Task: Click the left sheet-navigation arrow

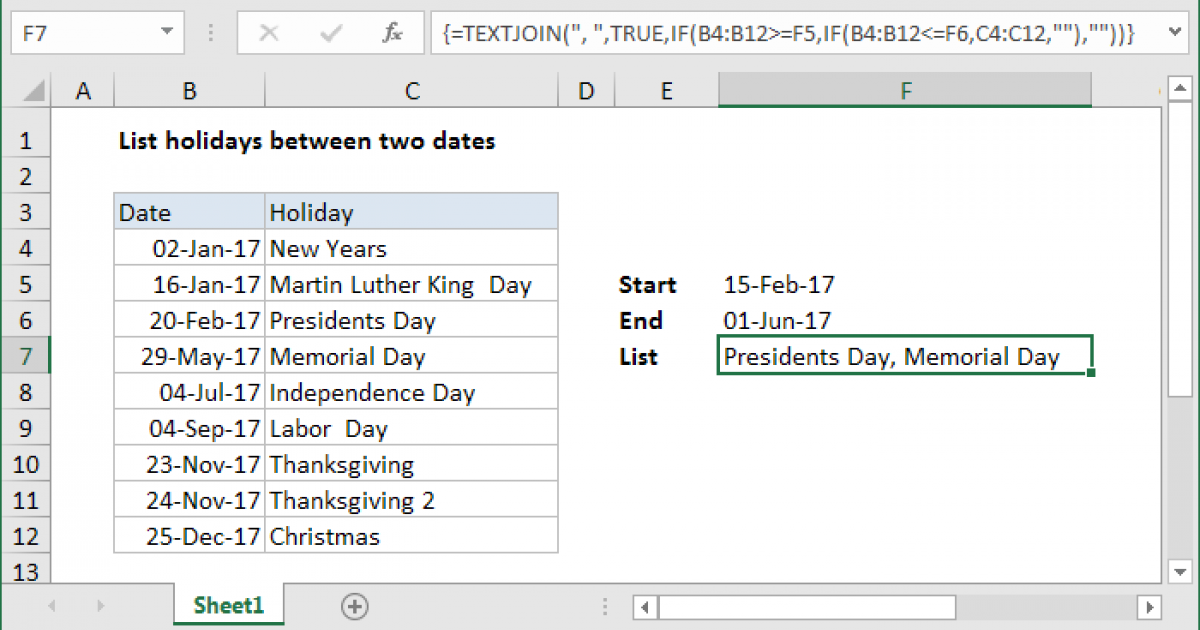Action: tap(52, 606)
